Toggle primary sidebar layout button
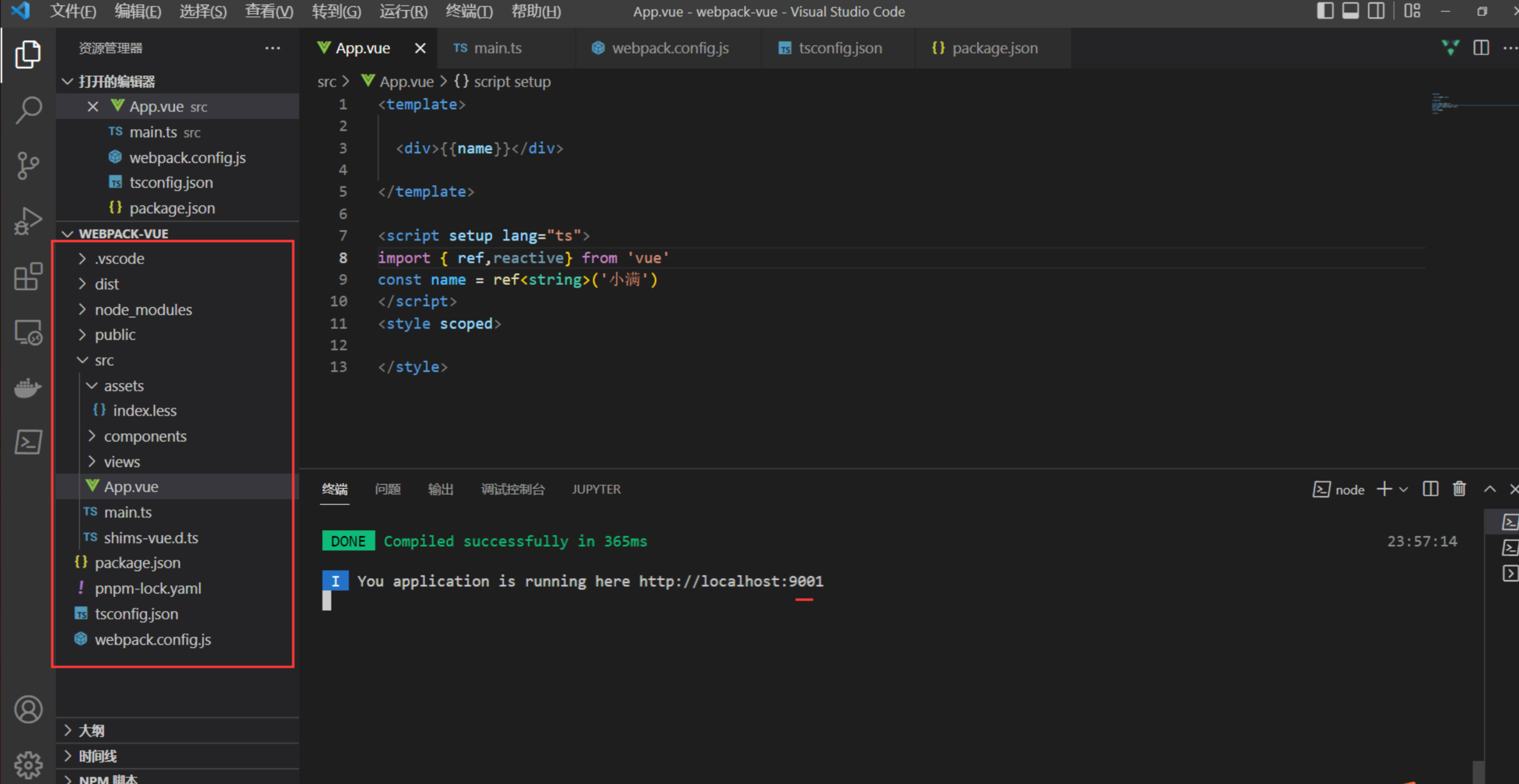 pyautogui.click(x=1325, y=11)
